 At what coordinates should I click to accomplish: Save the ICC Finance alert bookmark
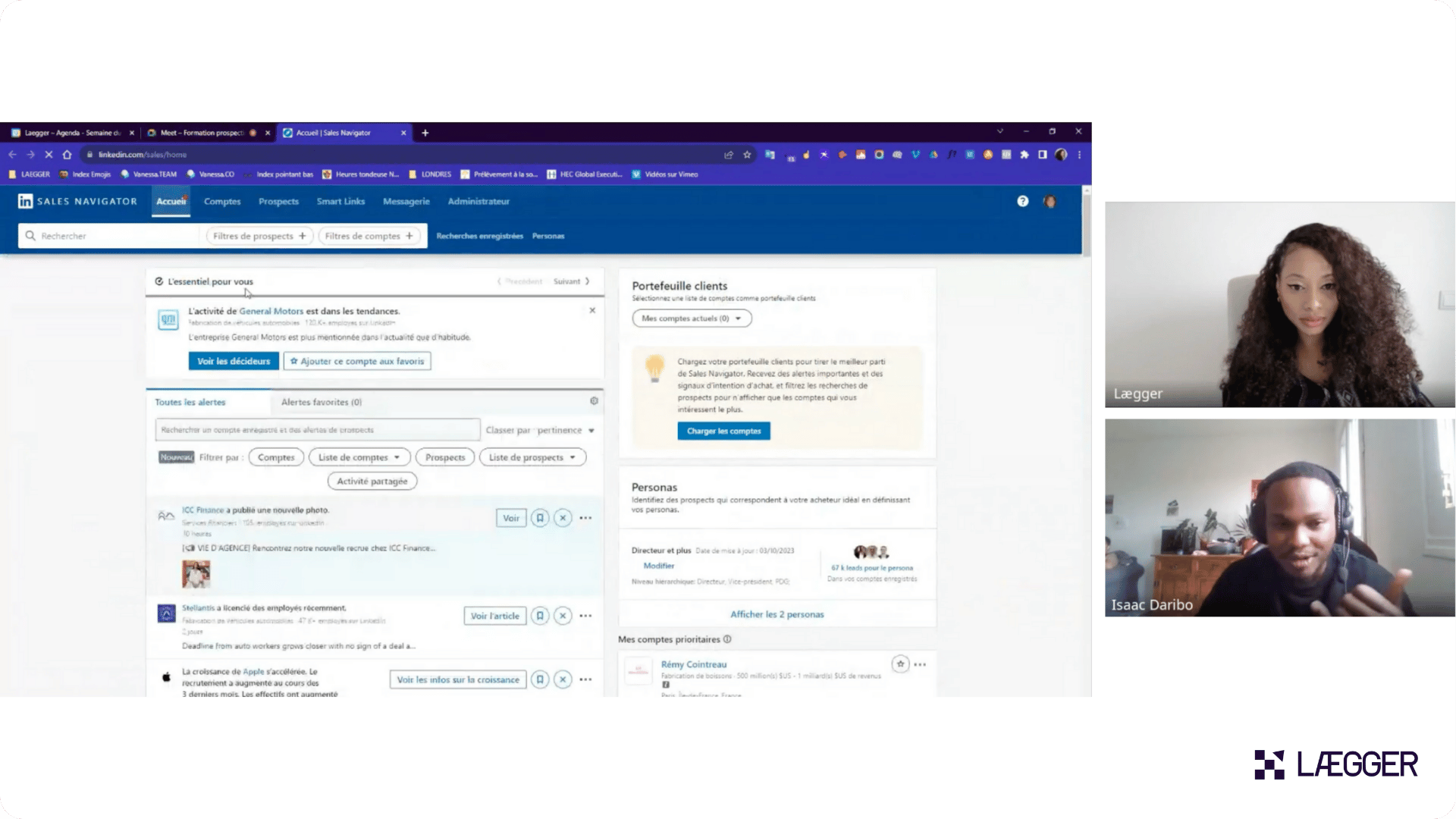tap(540, 518)
